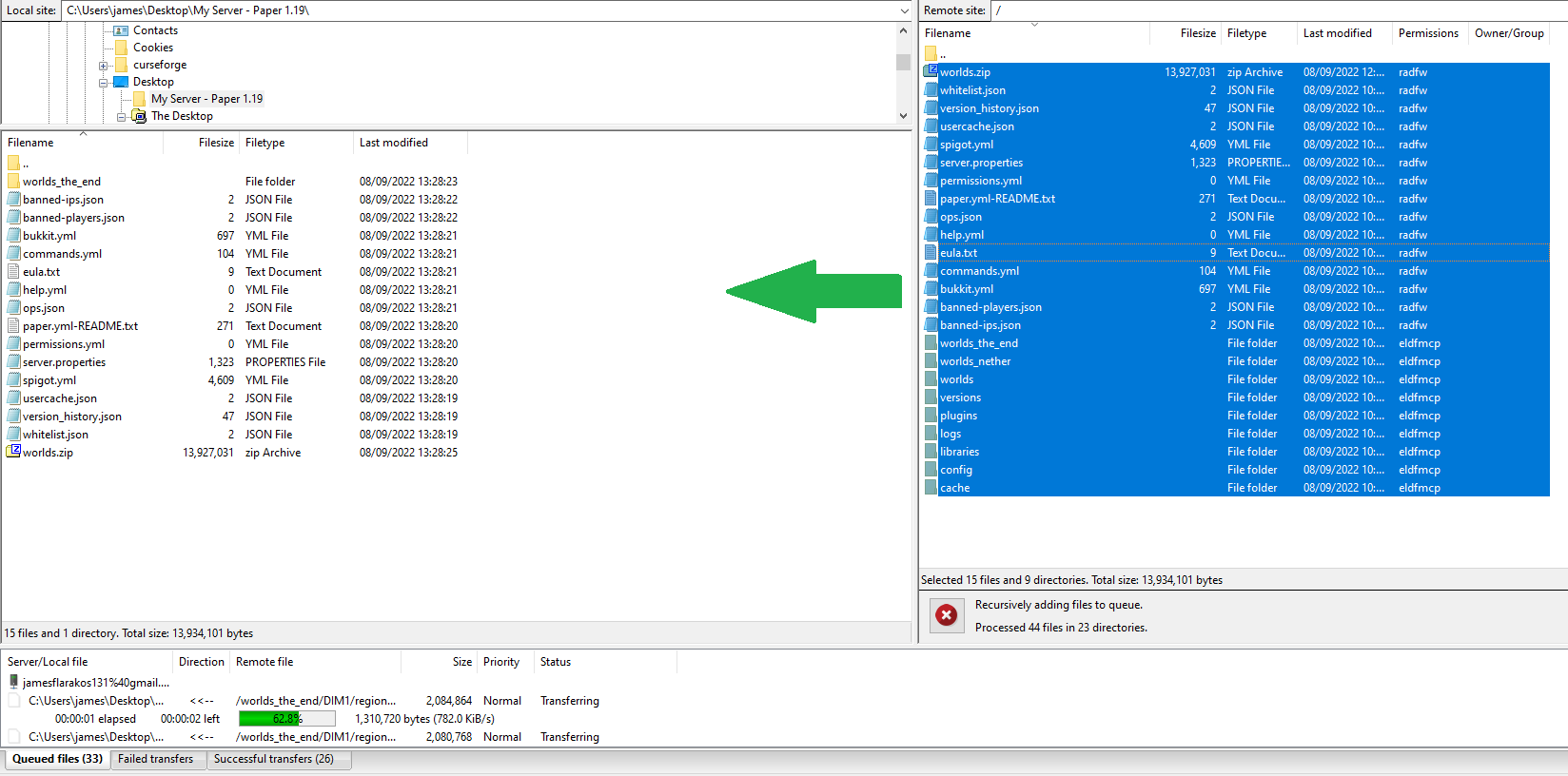Sort remote files by Owner/Group column
Viewport: 1568px width, 776px height.
tap(1509, 33)
